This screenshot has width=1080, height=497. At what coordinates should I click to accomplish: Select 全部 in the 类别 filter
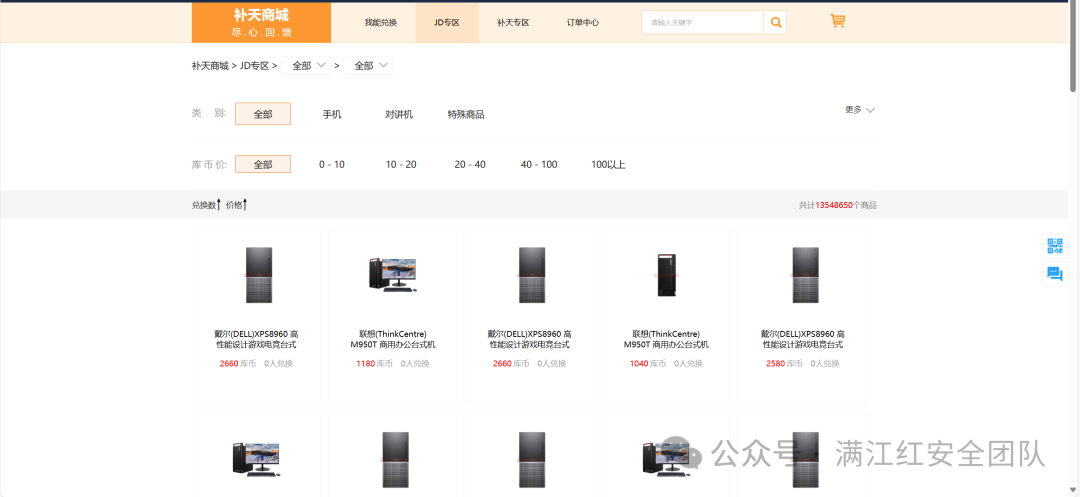pos(262,114)
